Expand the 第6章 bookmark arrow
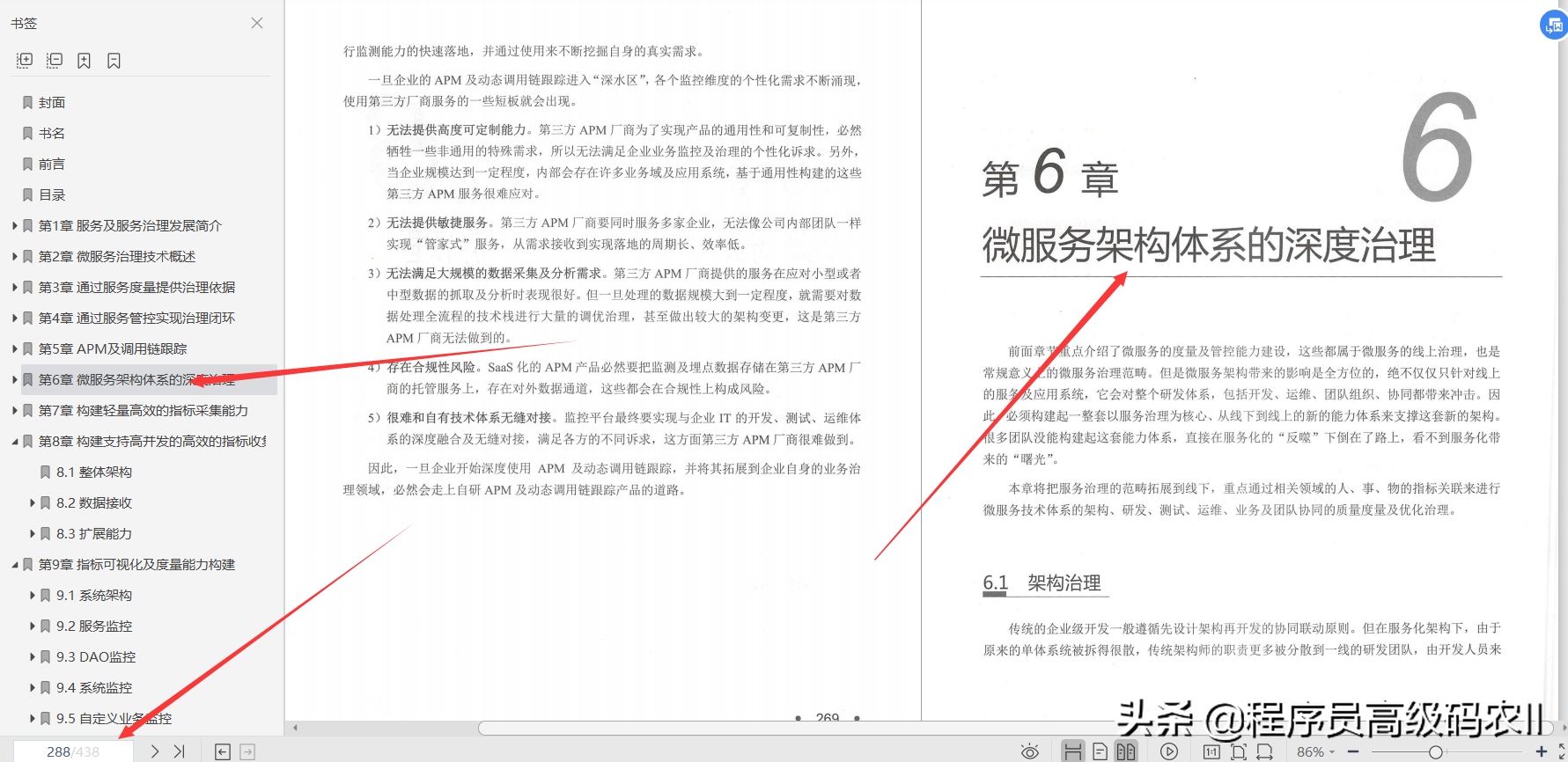The height and width of the screenshot is (762, 1568). 15,379
